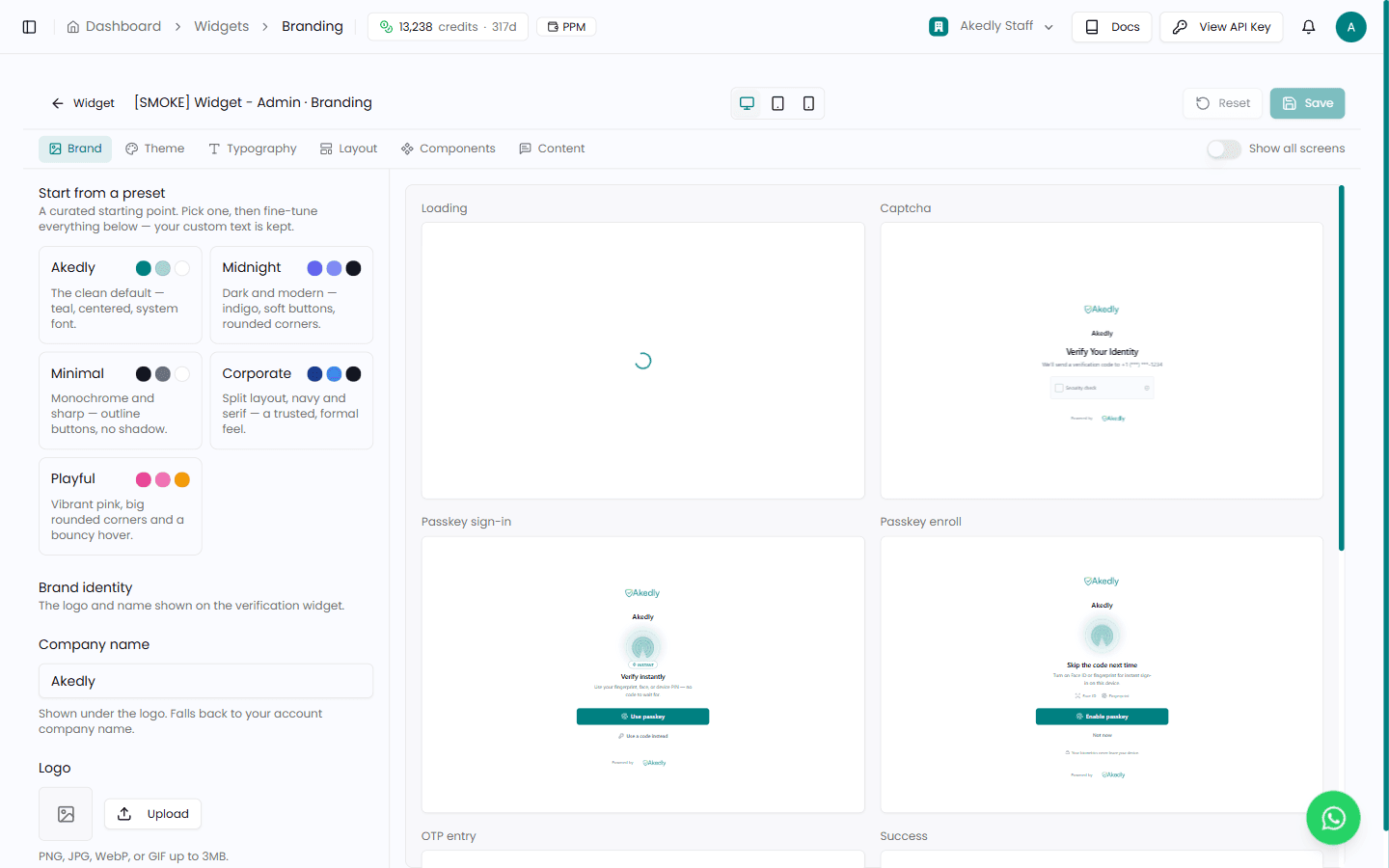1389x868 pixels.
Task: Switch preview to mobile view
Action: (x=808, y=103)
